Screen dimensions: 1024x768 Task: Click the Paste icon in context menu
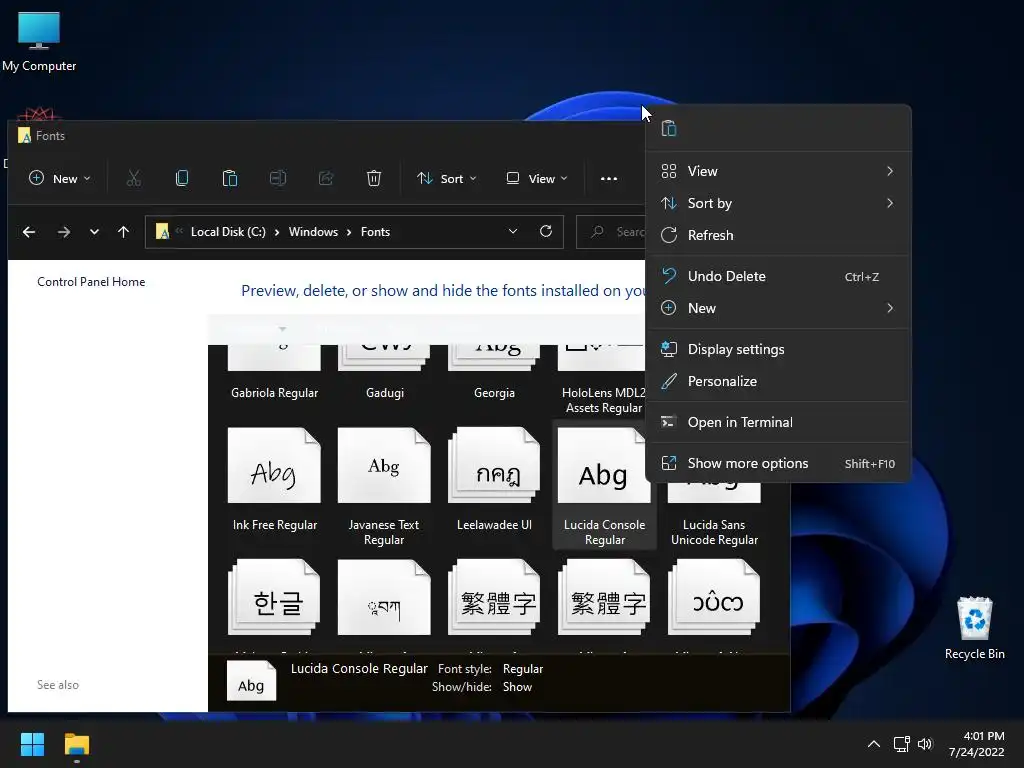pos(669,129)
